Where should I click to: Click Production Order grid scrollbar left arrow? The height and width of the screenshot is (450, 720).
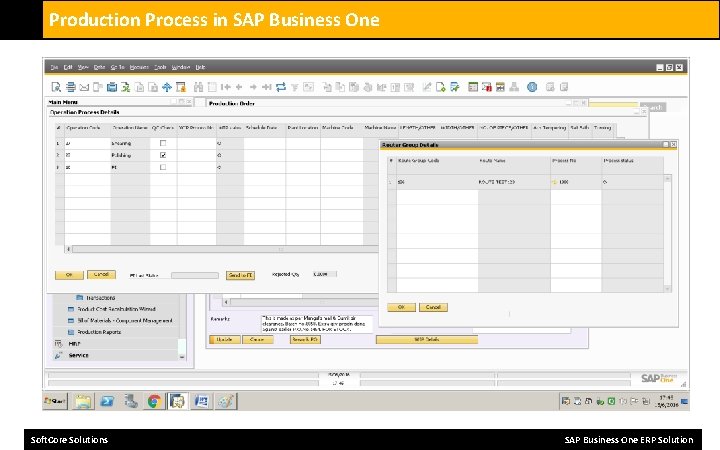[226, 302]
